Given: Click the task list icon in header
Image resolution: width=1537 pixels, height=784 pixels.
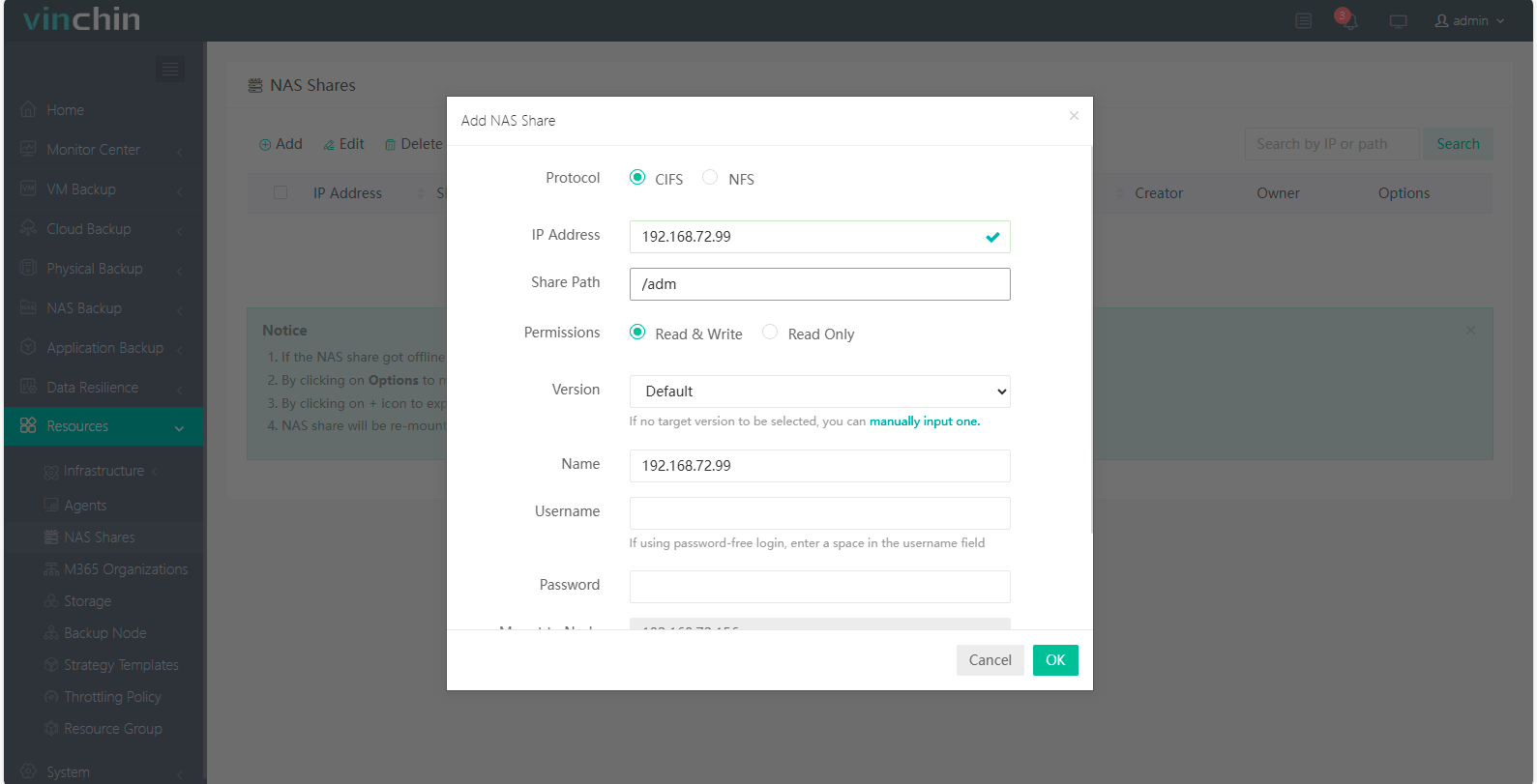Looking at the screenshot, I should (1304, 20).
